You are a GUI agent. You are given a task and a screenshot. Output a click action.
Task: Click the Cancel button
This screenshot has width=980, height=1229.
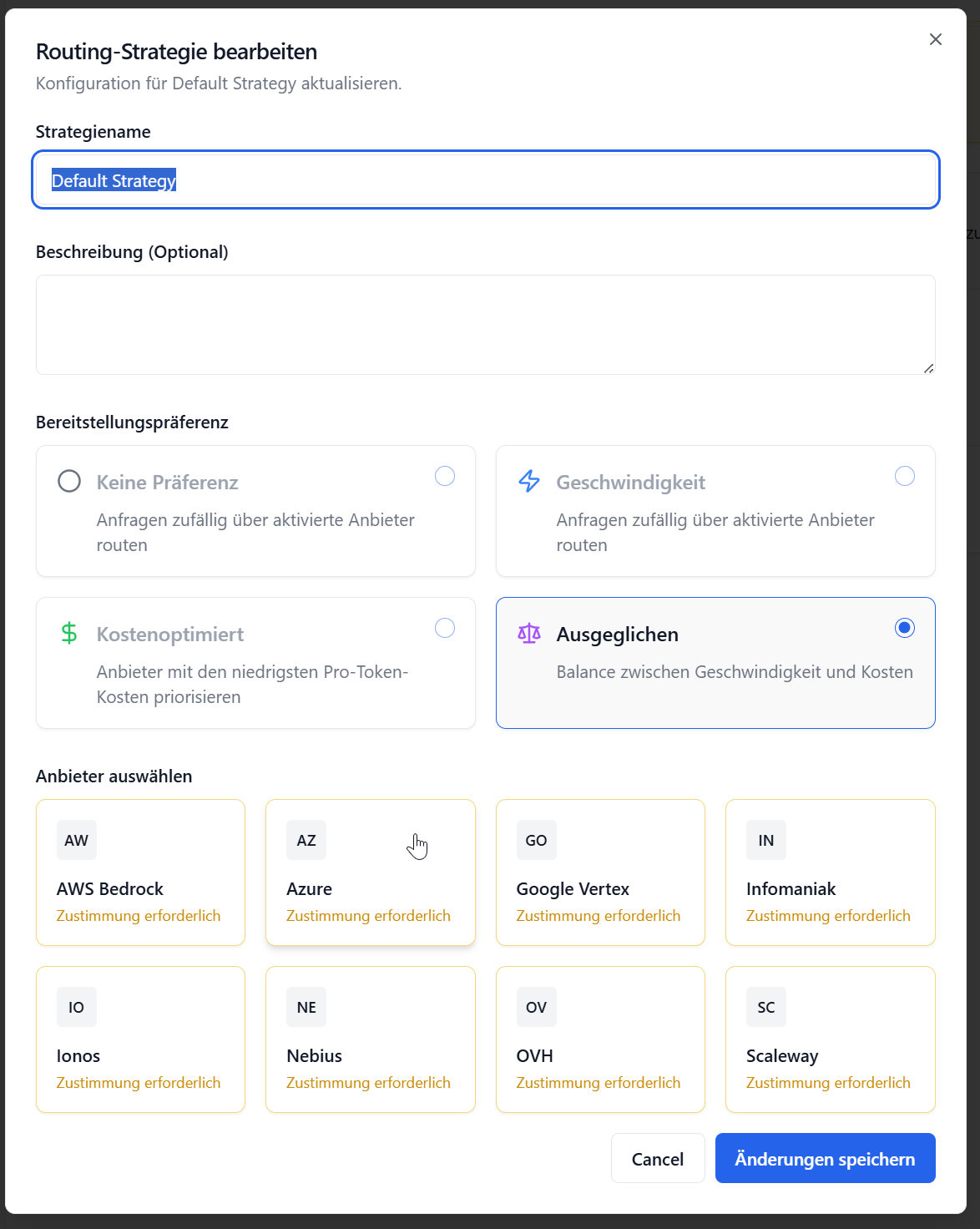click(658, 1159)
